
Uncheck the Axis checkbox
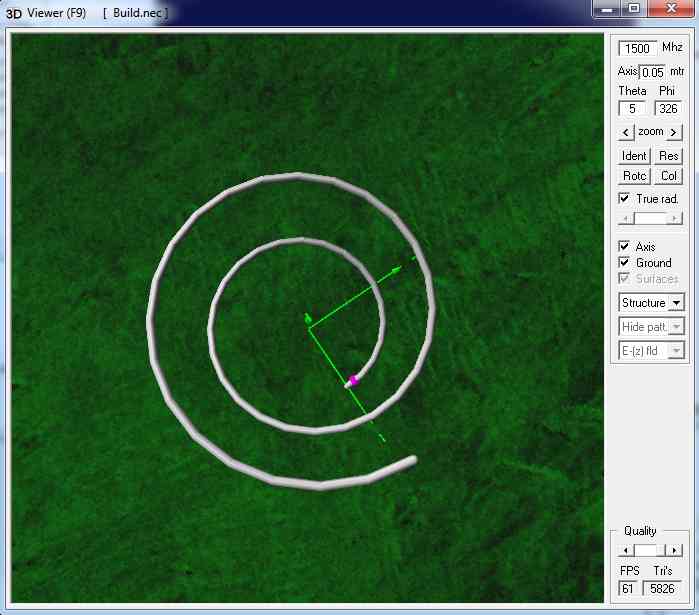coord(625,247)
